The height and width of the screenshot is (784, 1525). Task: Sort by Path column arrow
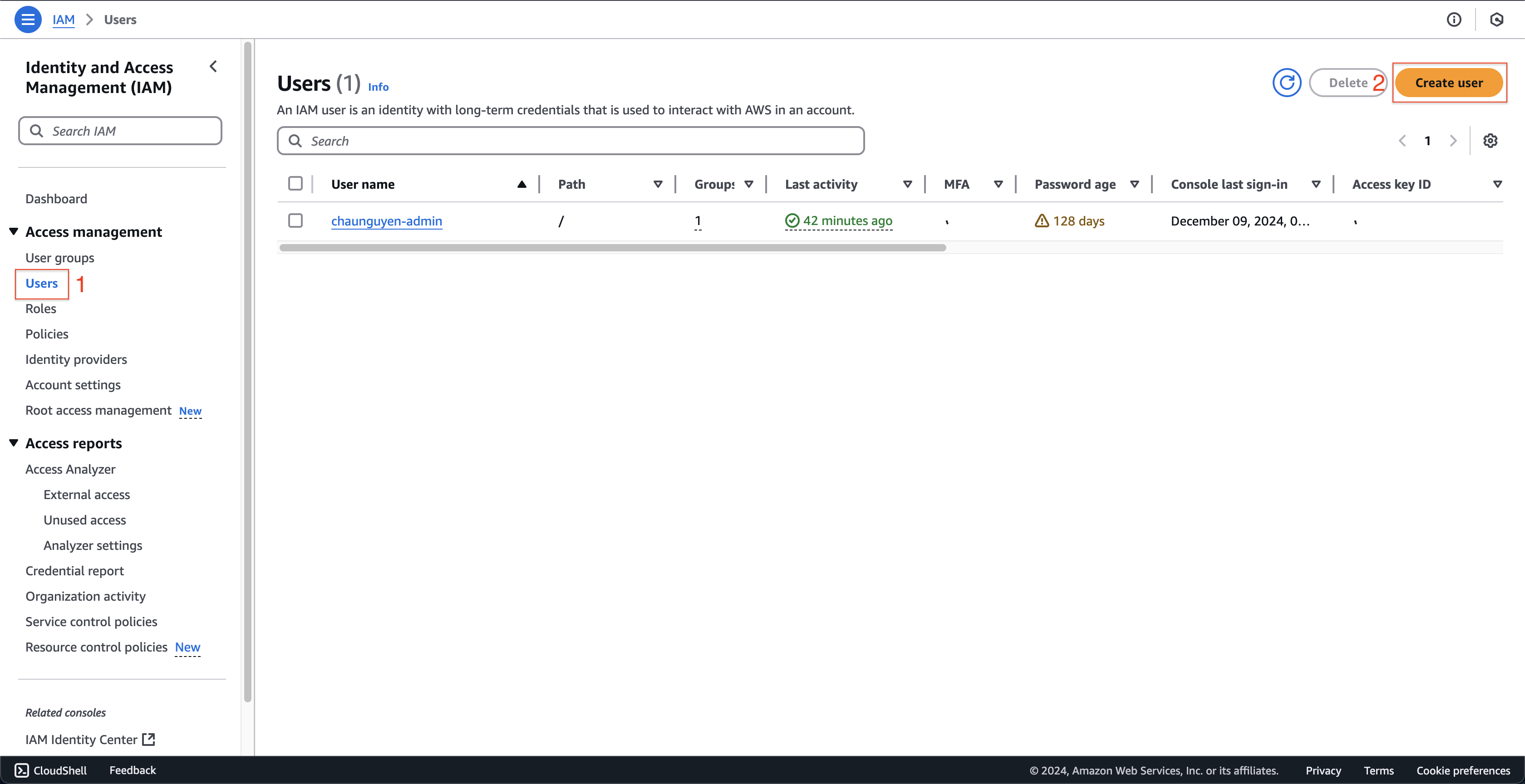point(657,184)
